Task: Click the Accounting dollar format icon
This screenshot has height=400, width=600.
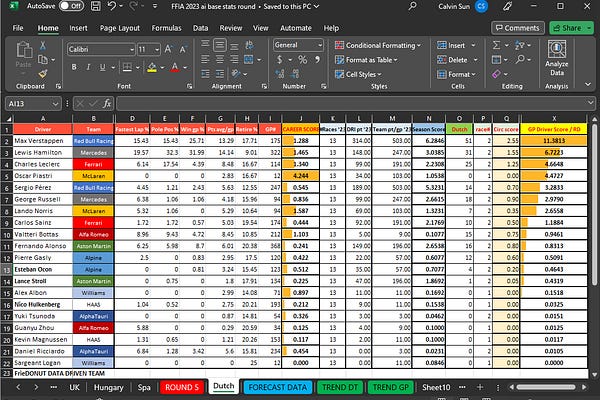Action: coord(280,60)
